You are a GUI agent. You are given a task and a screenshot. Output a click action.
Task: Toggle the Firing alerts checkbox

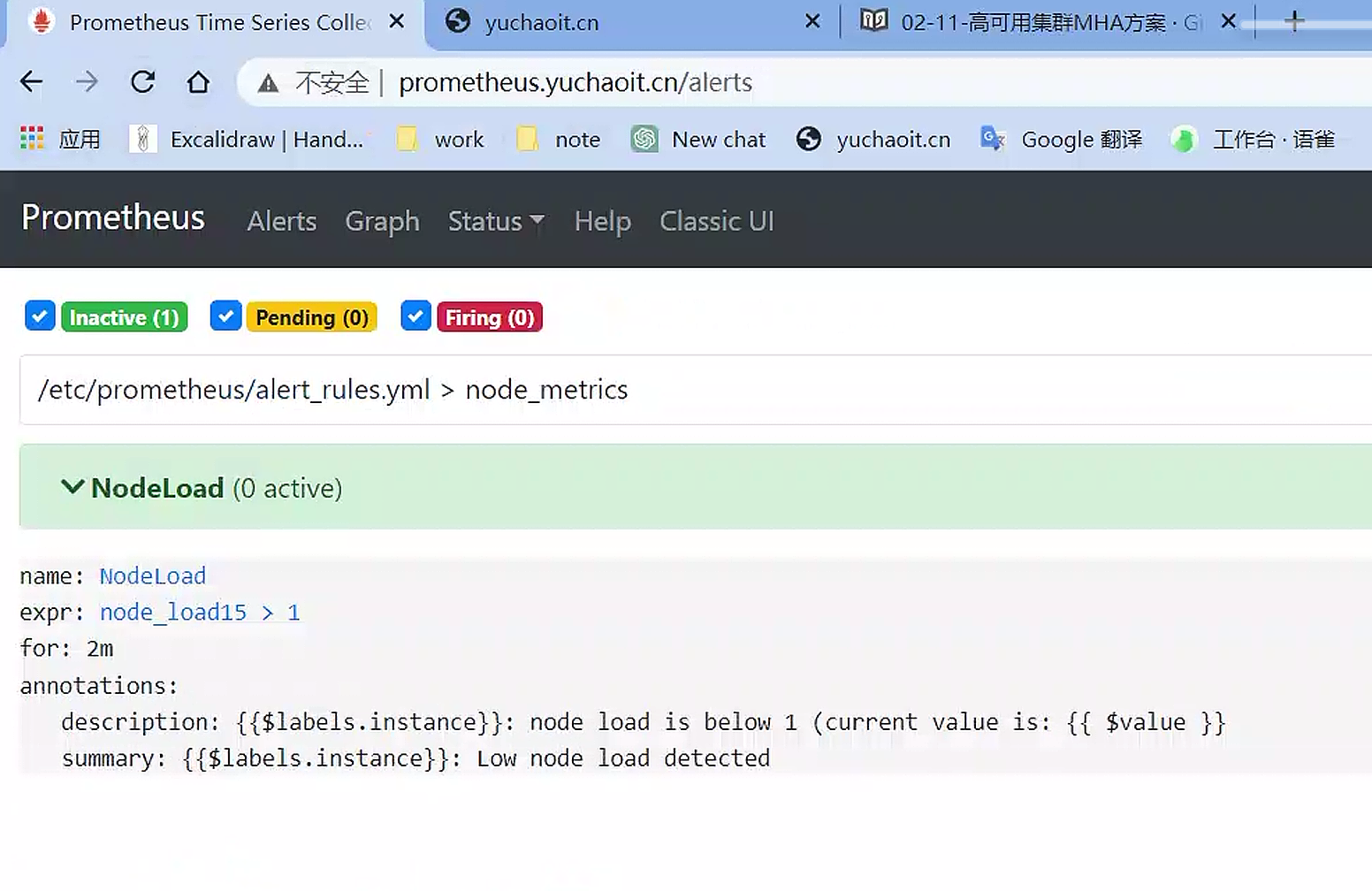(415, 316)
